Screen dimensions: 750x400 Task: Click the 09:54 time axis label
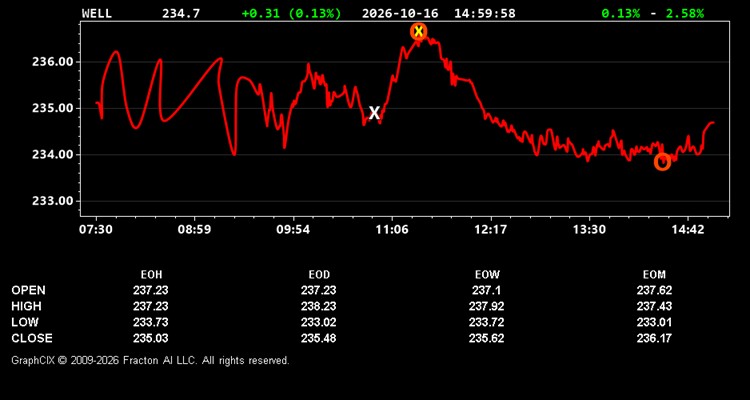[x=293, y=229]
